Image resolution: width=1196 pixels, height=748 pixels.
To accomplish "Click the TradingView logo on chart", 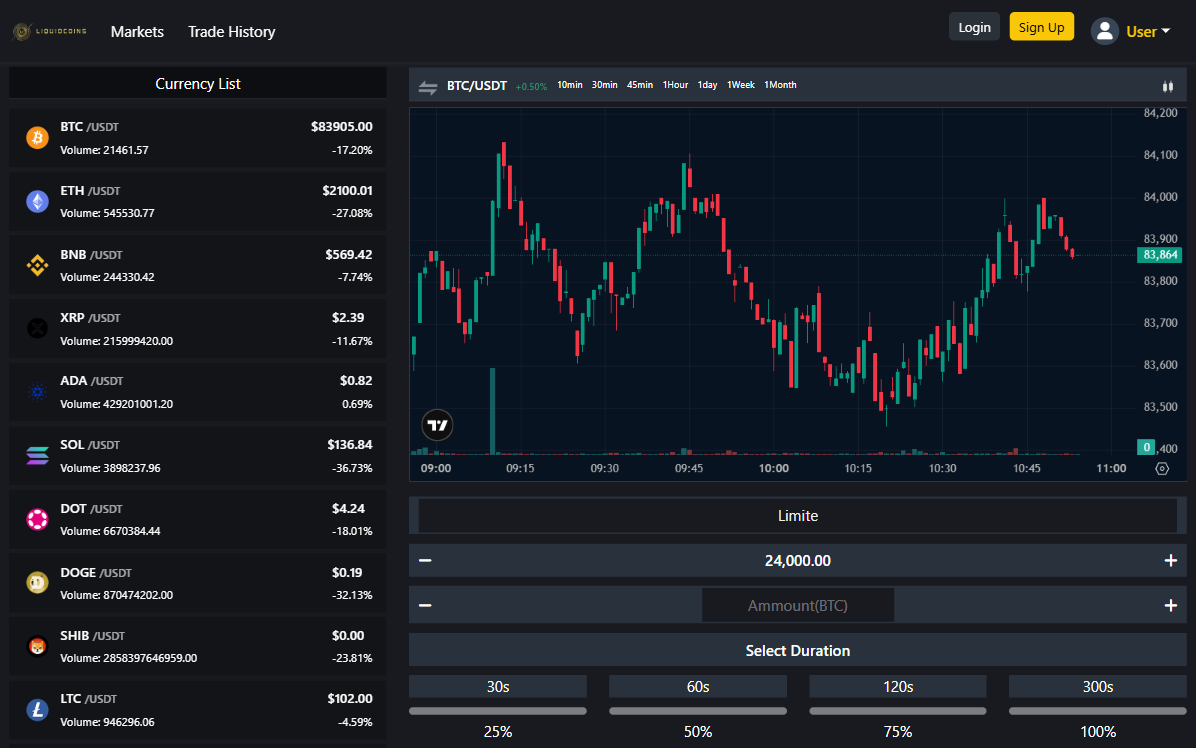I will (437, 425).
